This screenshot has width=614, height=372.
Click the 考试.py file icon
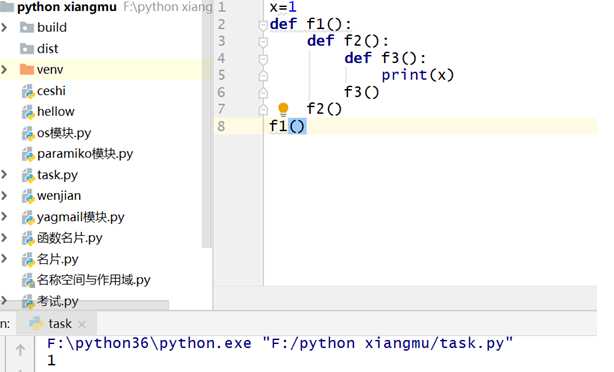(x=28, y=302)
